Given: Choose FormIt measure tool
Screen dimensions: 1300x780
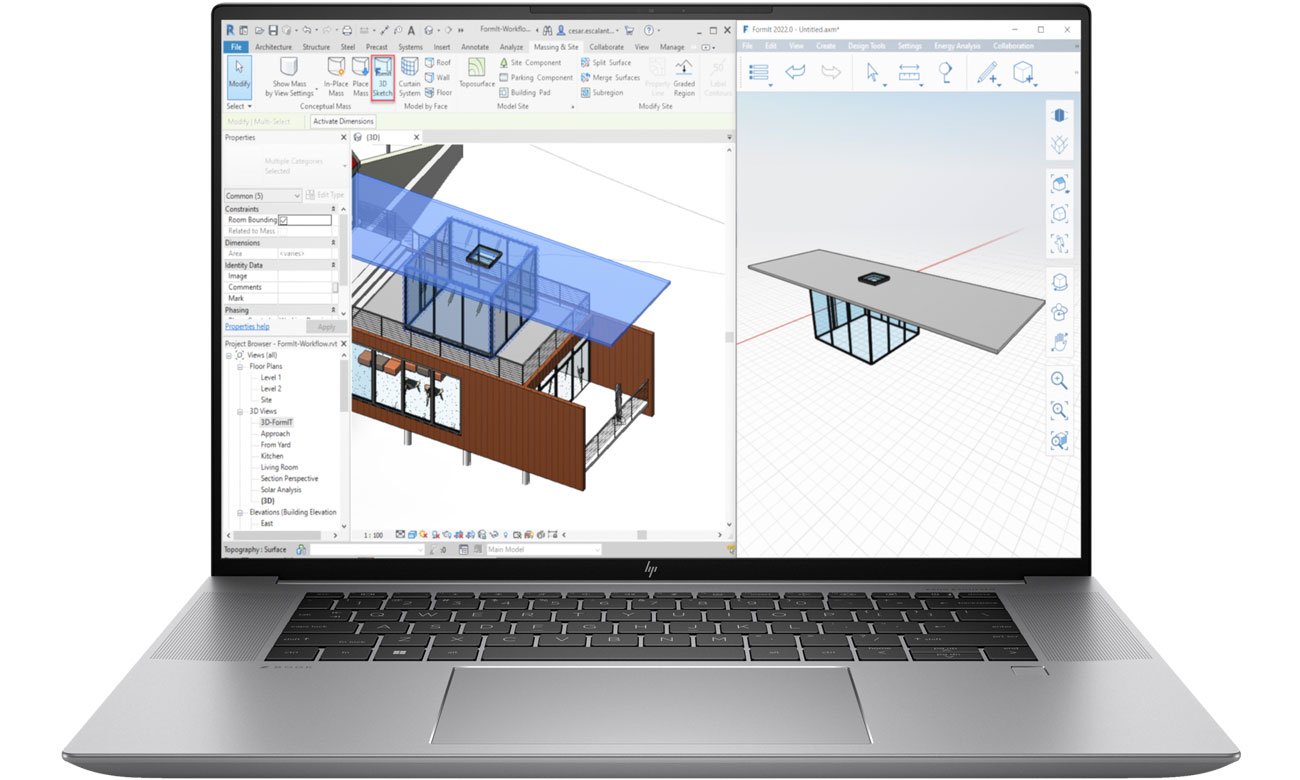Looking at the screenshot, I should (909, 72).
